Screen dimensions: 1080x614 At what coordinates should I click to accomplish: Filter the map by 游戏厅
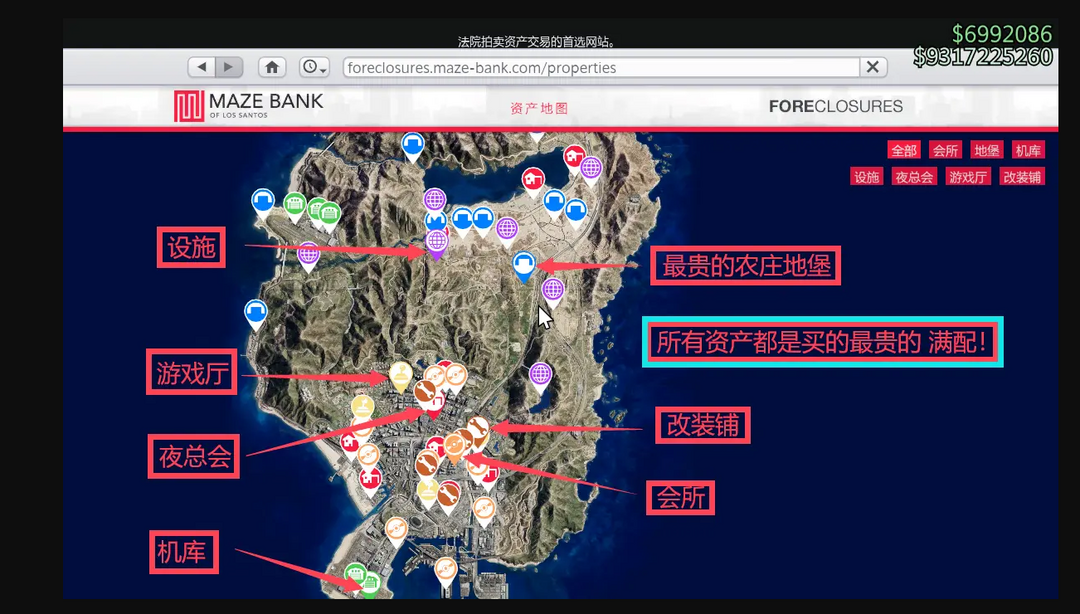point(968,177)
